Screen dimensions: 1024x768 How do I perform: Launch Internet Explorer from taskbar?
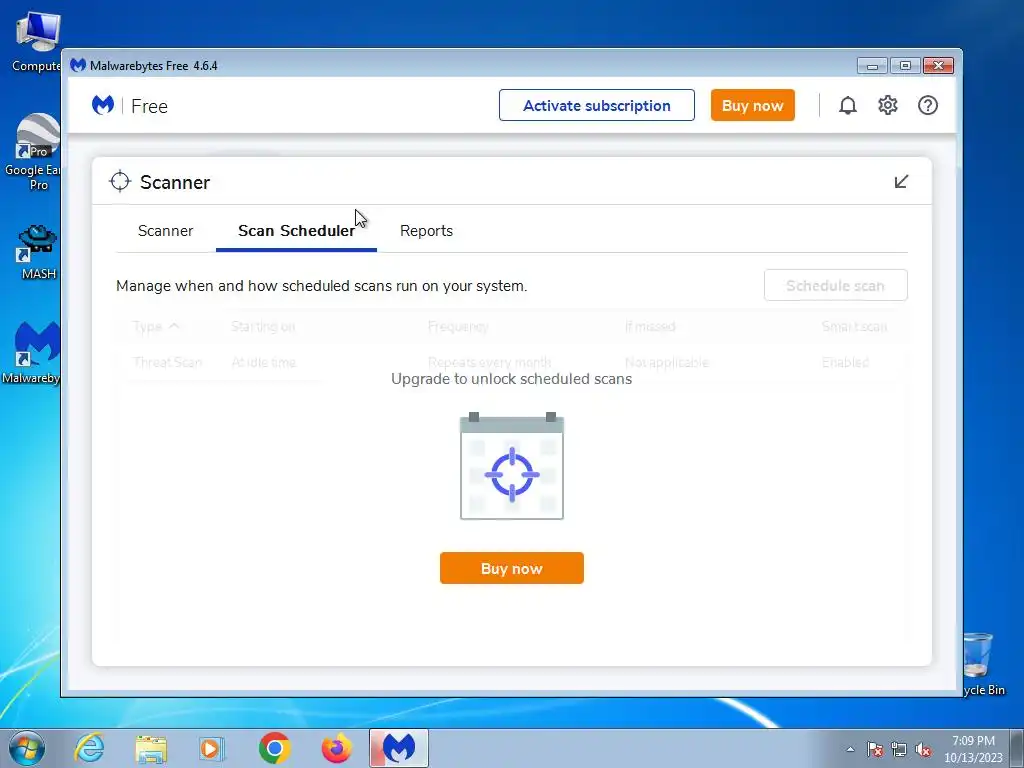coord(89,748)
